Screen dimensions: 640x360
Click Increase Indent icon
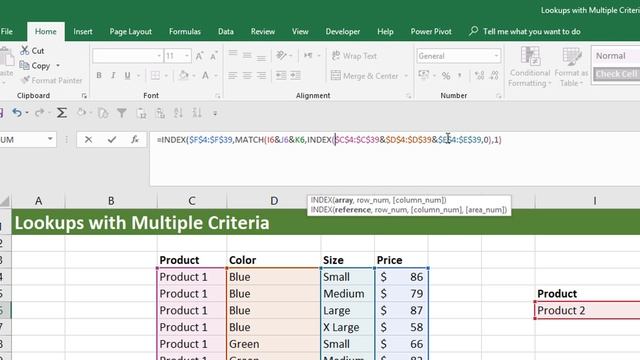coord(296,76)
